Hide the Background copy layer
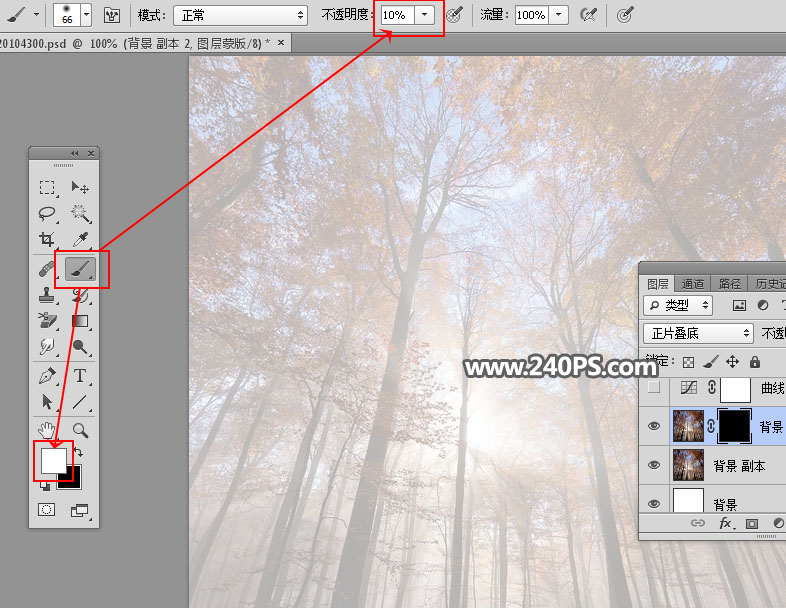 pos(654,465)
